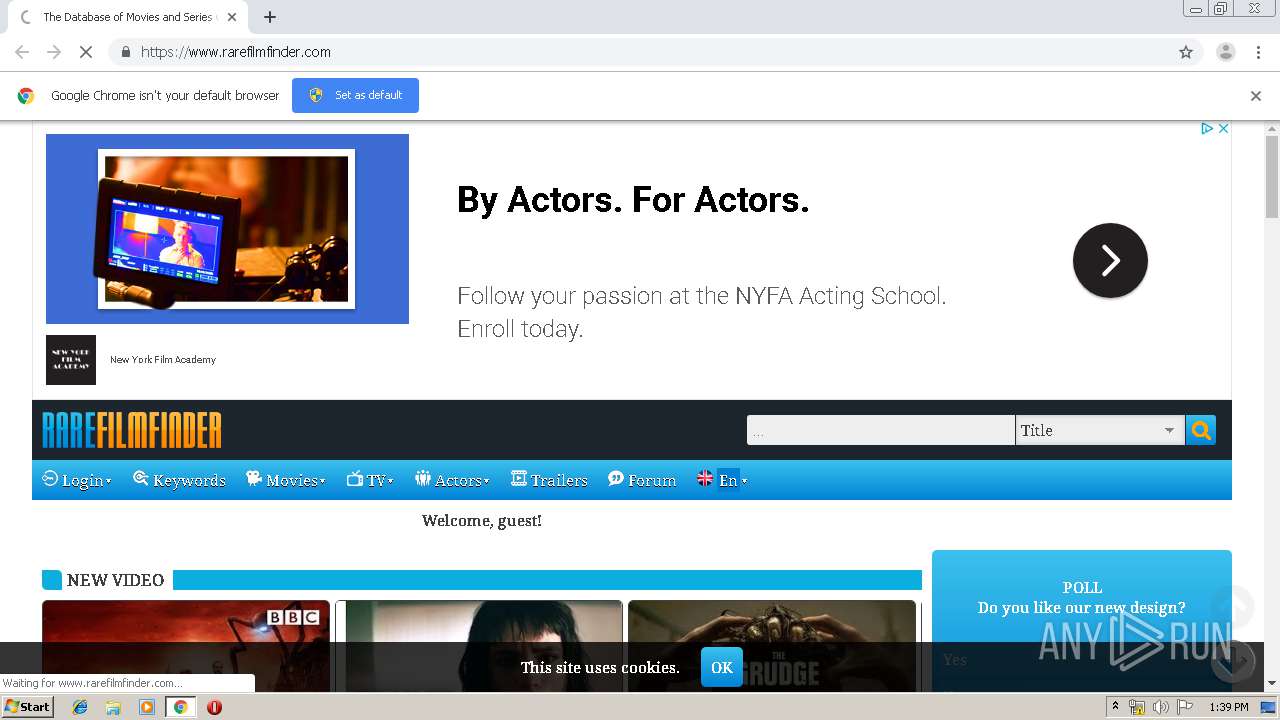Viewport: 1280px width, 720px height.
Task: Open the Trailers page
Action: (x=549, y=480)
